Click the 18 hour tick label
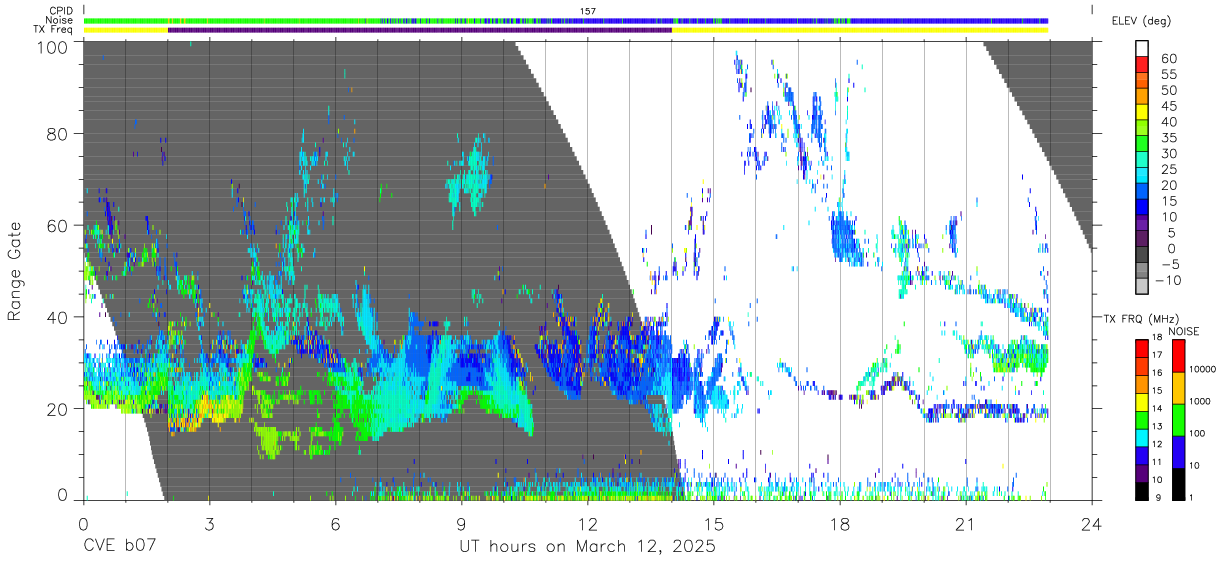The width and height of the screenshot is (1228, 567). click(840, 525)
